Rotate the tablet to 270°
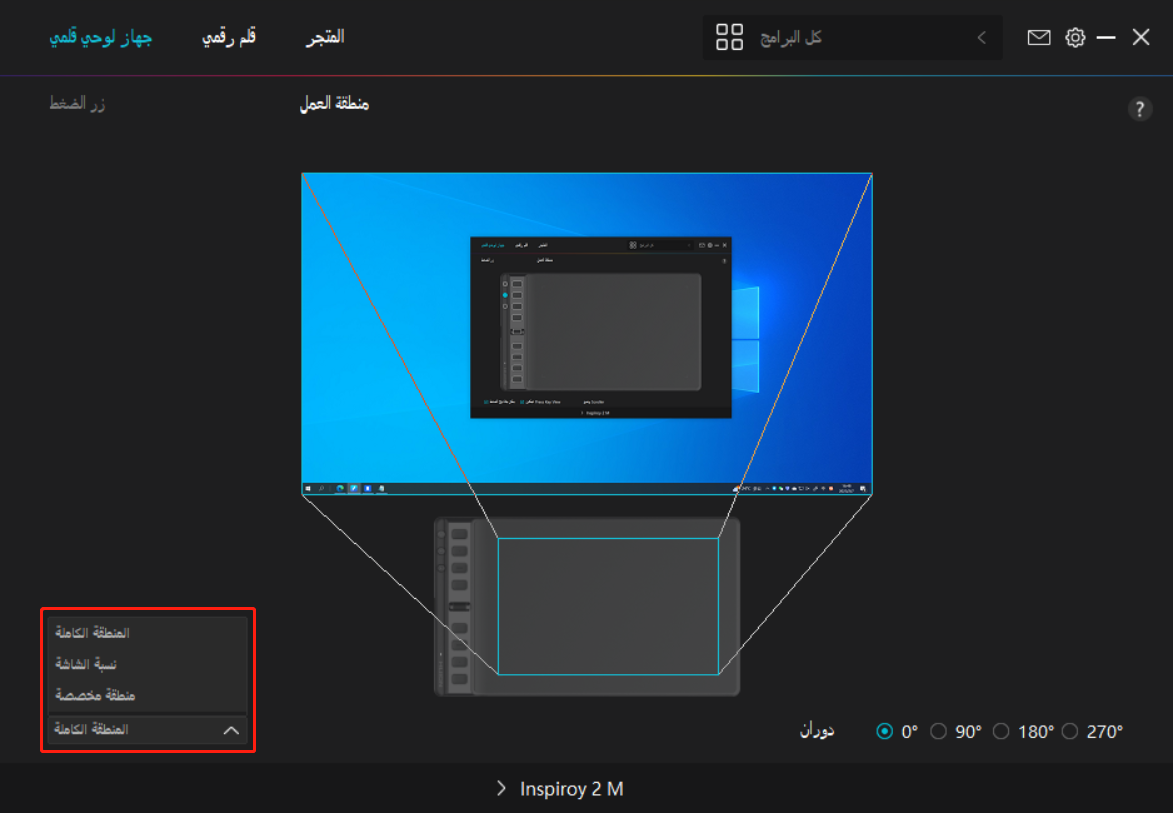 tap(1070, 731)
